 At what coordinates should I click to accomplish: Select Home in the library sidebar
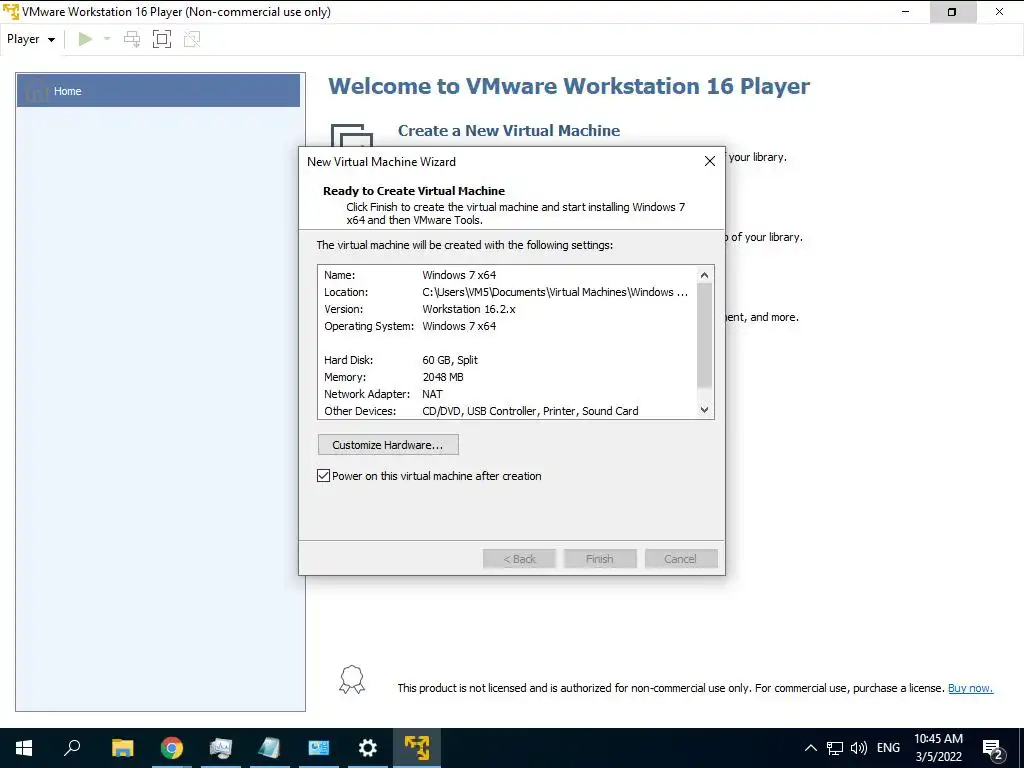tap(158, 91)
